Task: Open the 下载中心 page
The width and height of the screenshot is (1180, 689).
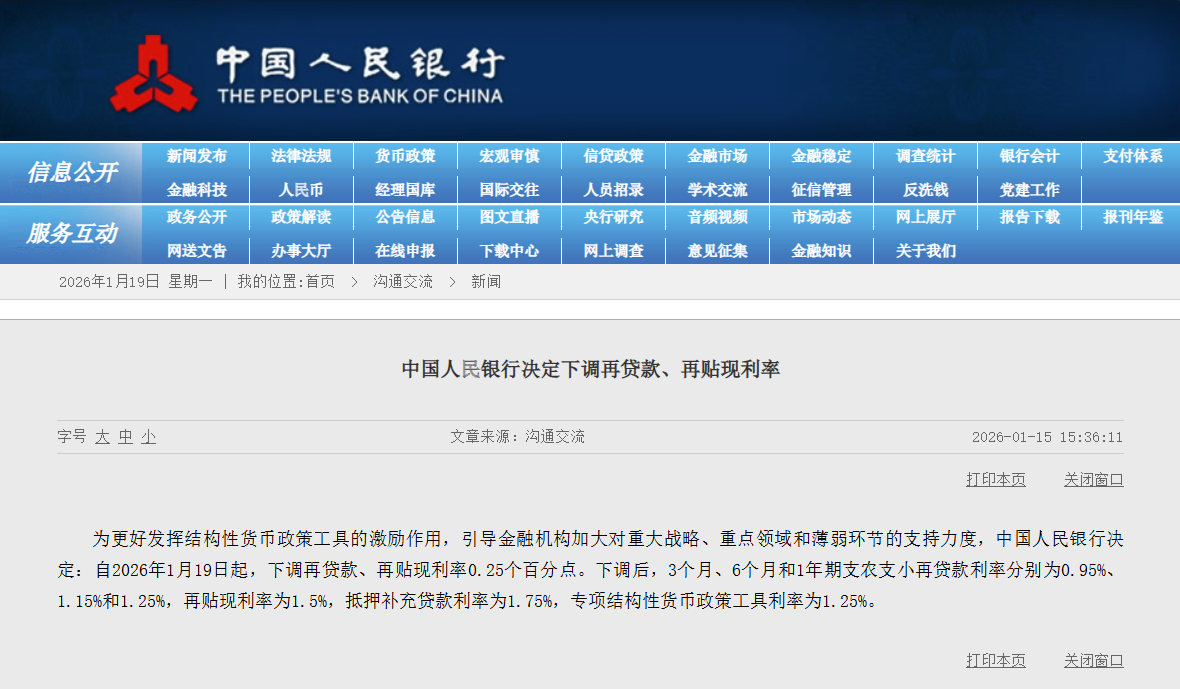Action: tap(509, 251)
